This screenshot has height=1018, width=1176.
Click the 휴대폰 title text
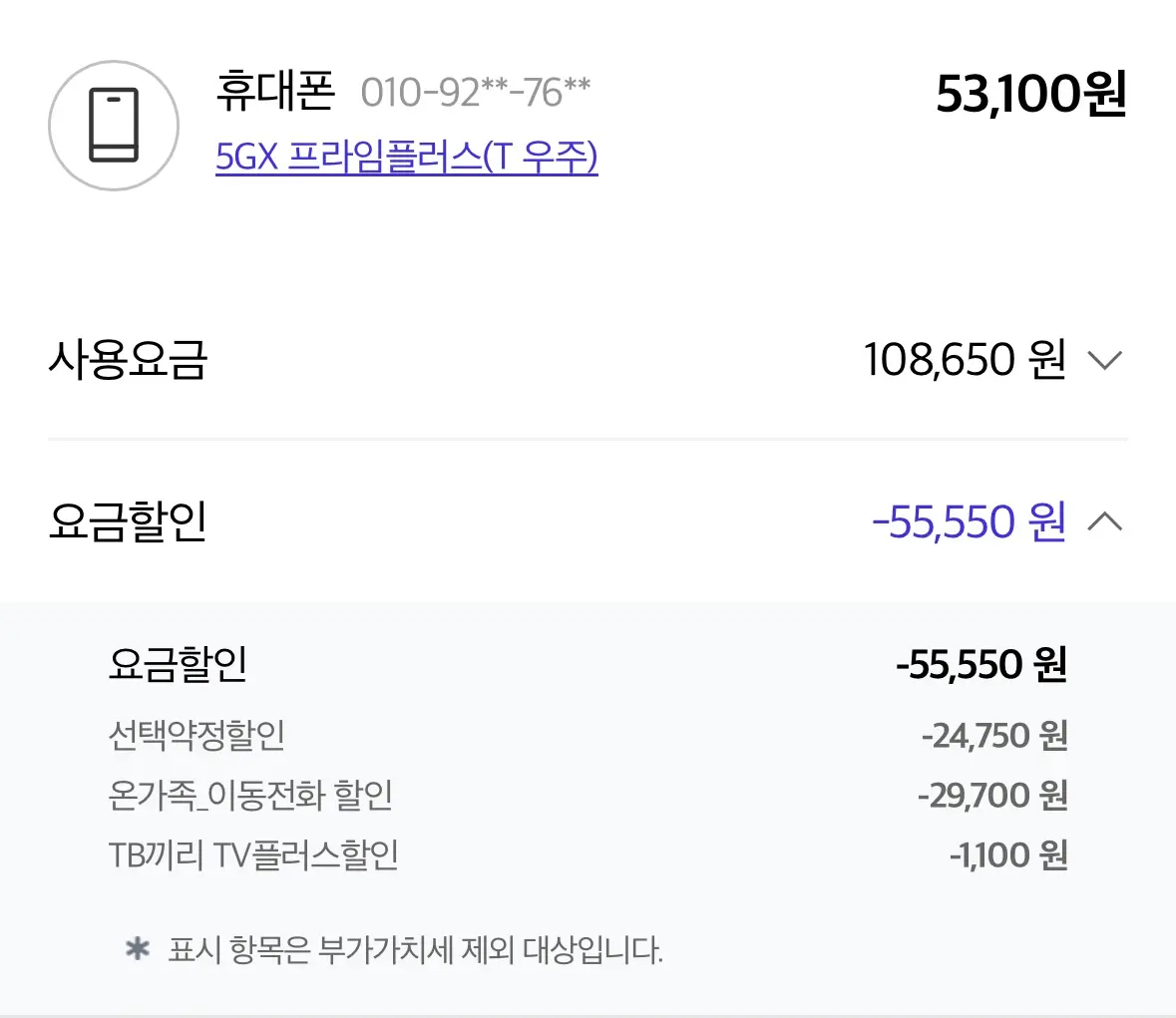coord(275,92)
